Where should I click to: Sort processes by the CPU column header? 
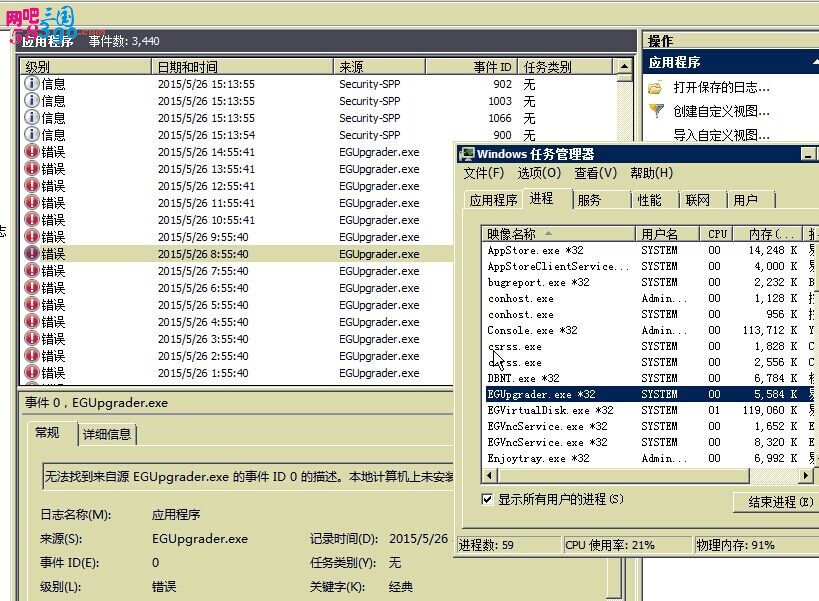click(x=717, y=233)
